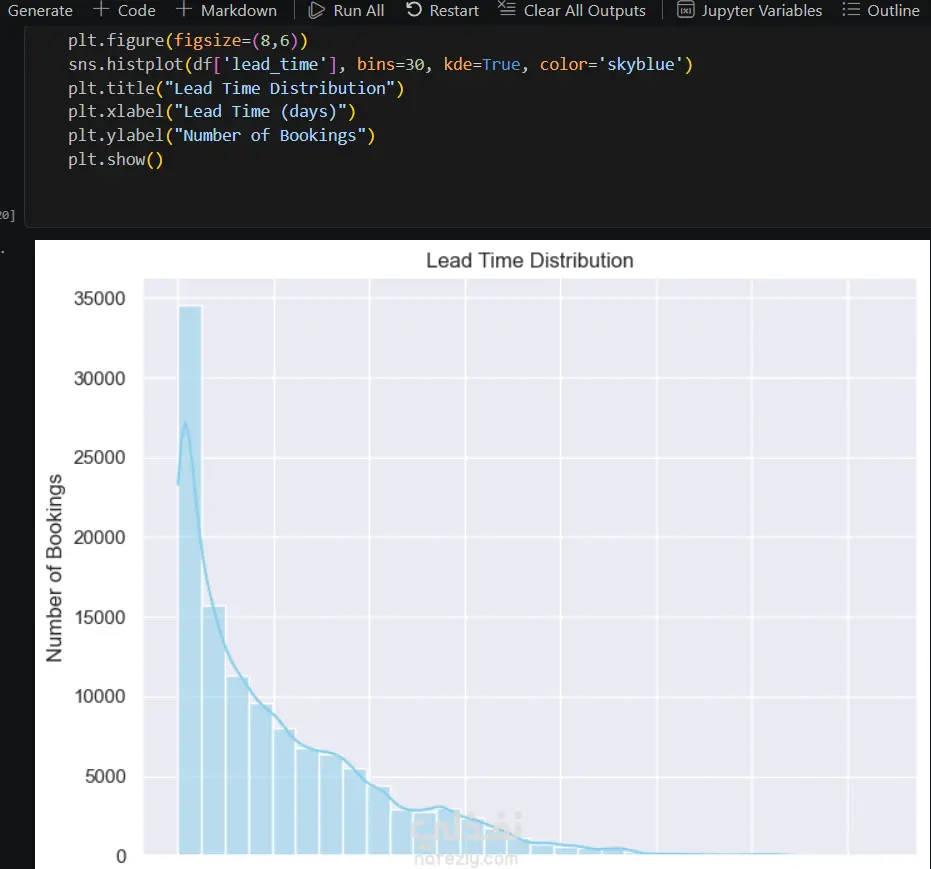931x869 pixels.
Task: Click the 0 y-axis tick label
Action: 121,857
